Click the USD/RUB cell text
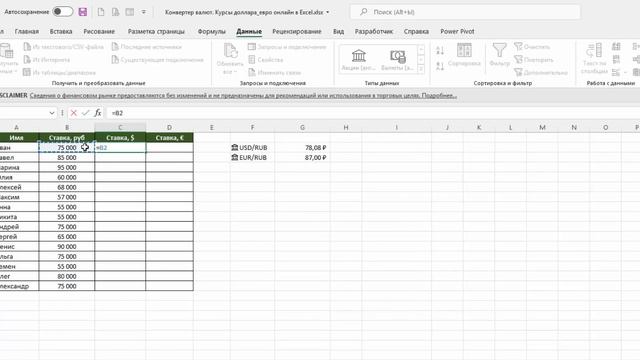 pos(253,147)
